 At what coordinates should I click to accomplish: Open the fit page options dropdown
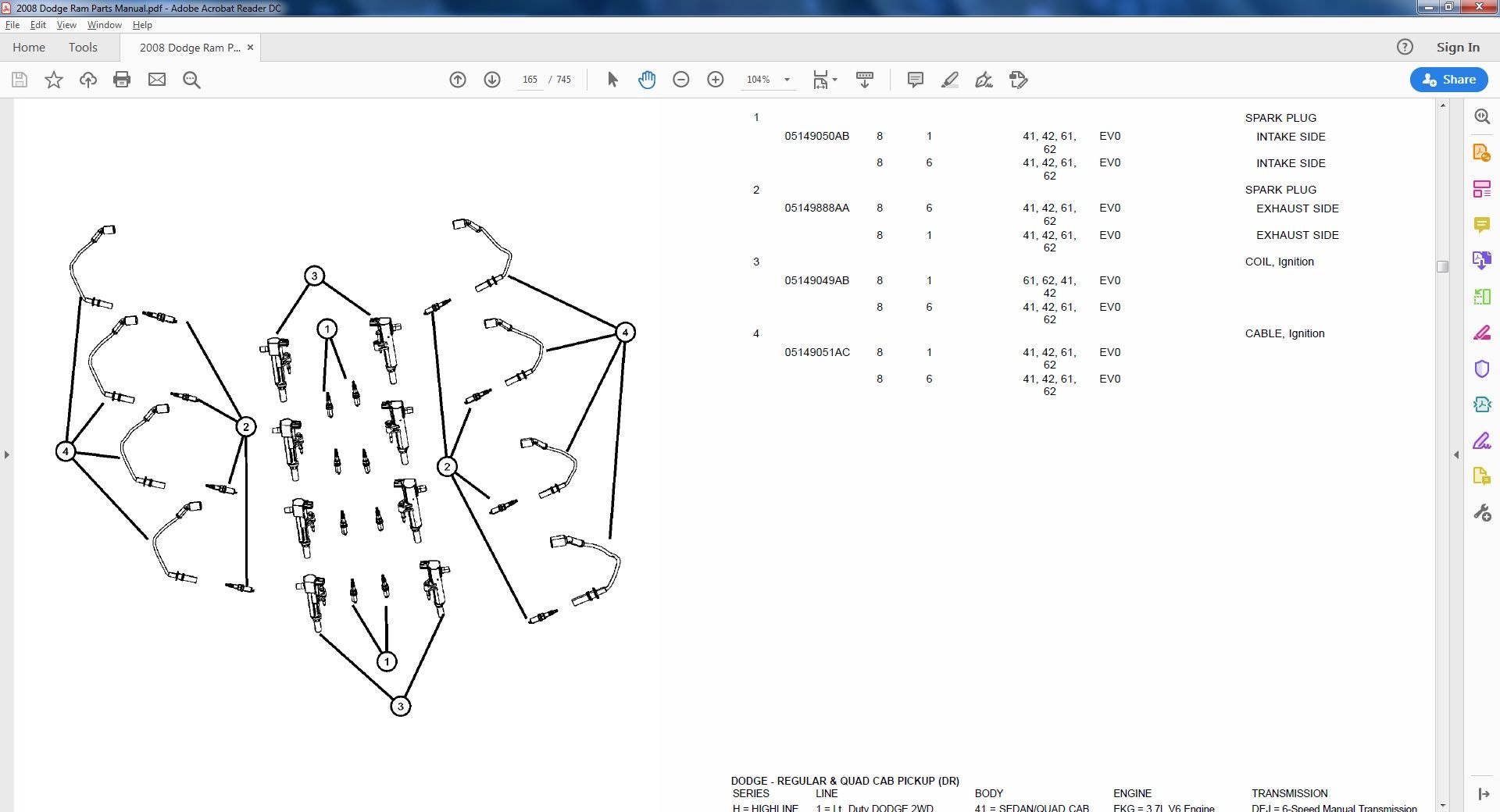click(x=825, y=80)
